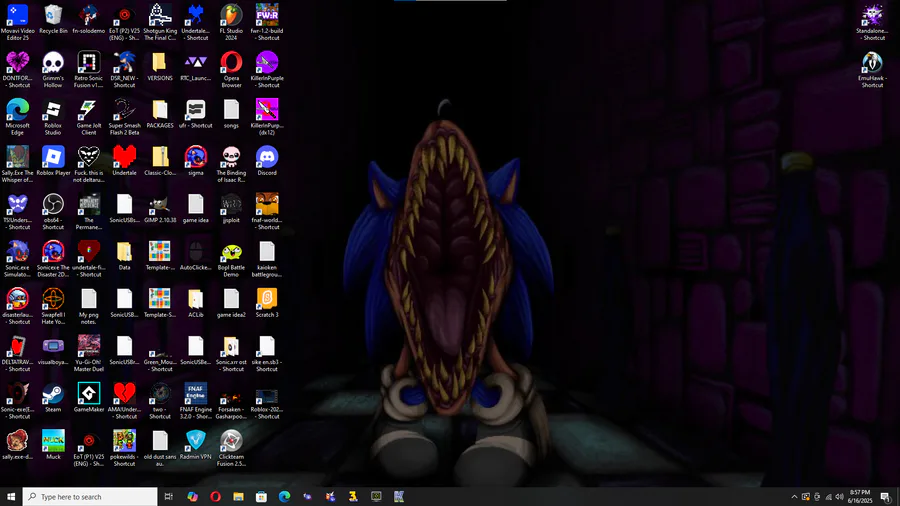The image size is (900, 506).
Task: Open File Explorer from the taskbar
Action: tap(238, 497)
